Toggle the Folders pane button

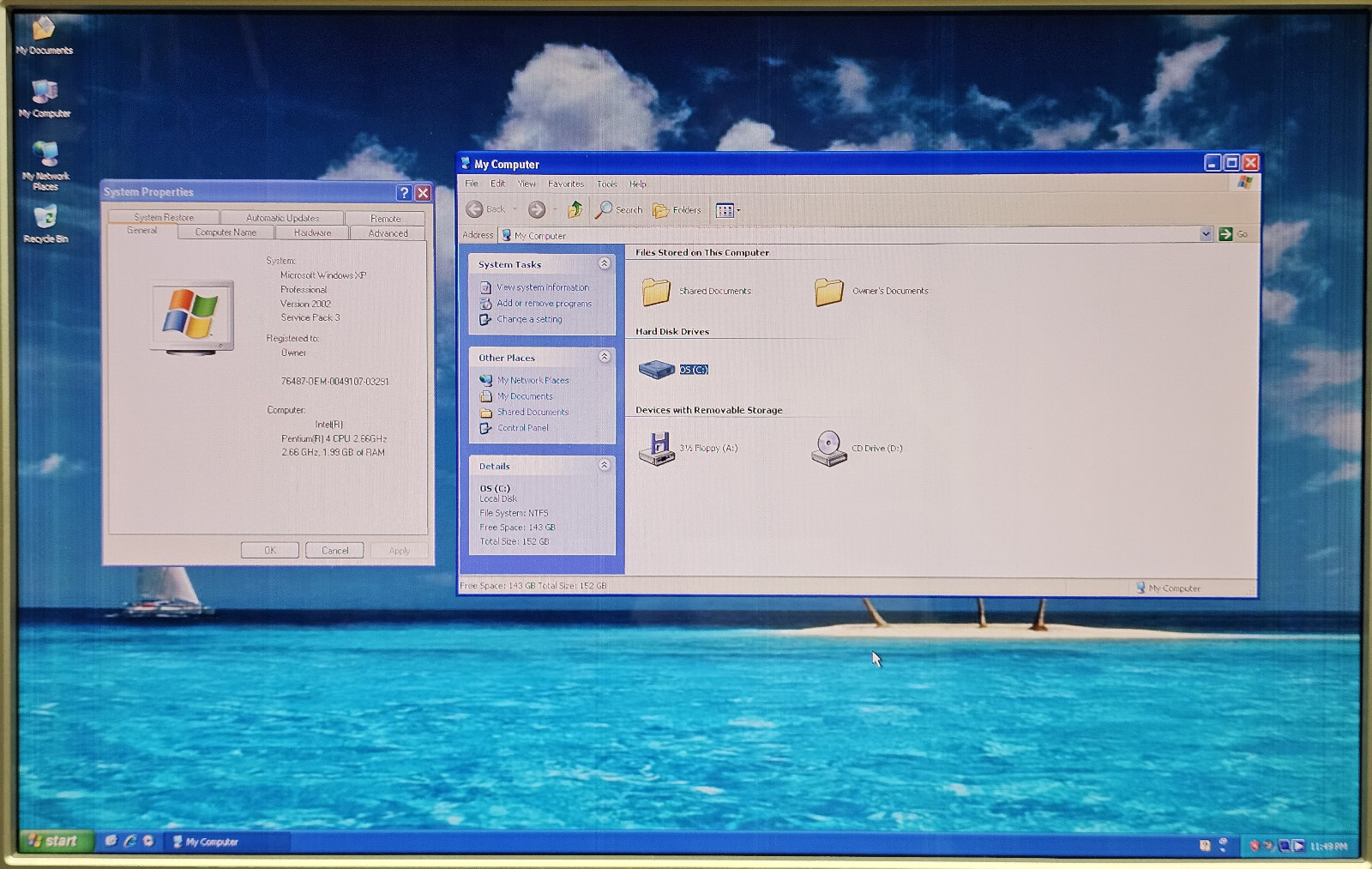coord(677,209)
